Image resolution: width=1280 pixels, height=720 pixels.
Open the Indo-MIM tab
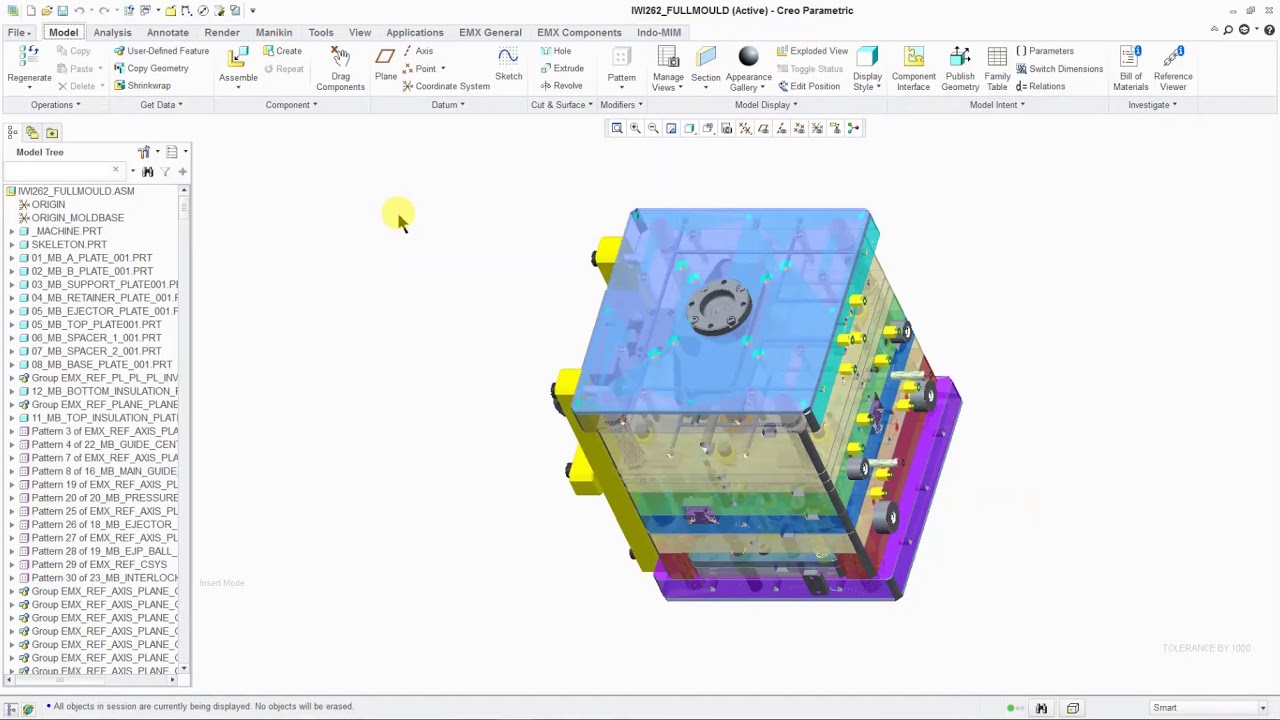pyautogui.click(x=659, y=32)
